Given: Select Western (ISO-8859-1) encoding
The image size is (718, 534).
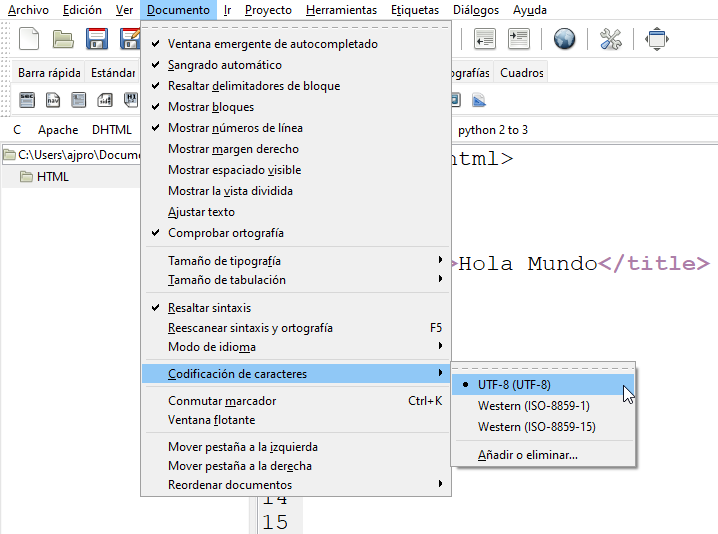Looking at the screenshot, I should (x=533, y=406).
